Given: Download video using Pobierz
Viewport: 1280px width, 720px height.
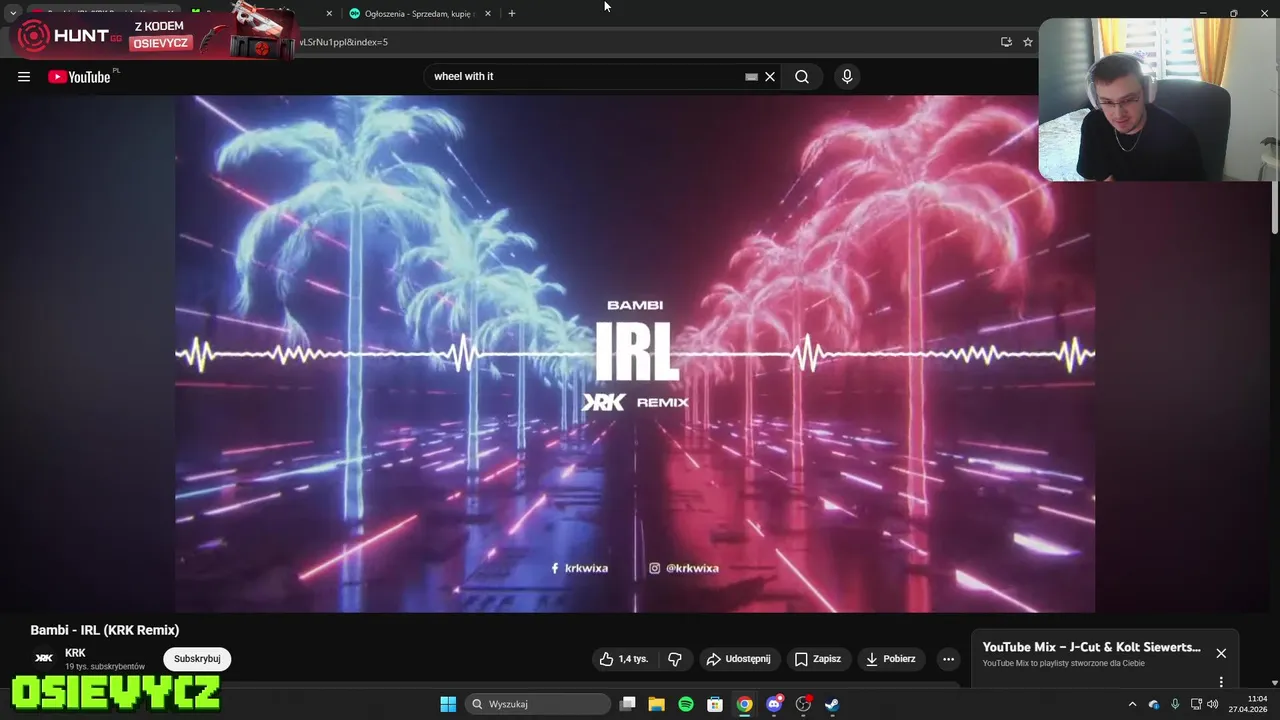Looking at the screenshot, I should click(x=890, y=659).
